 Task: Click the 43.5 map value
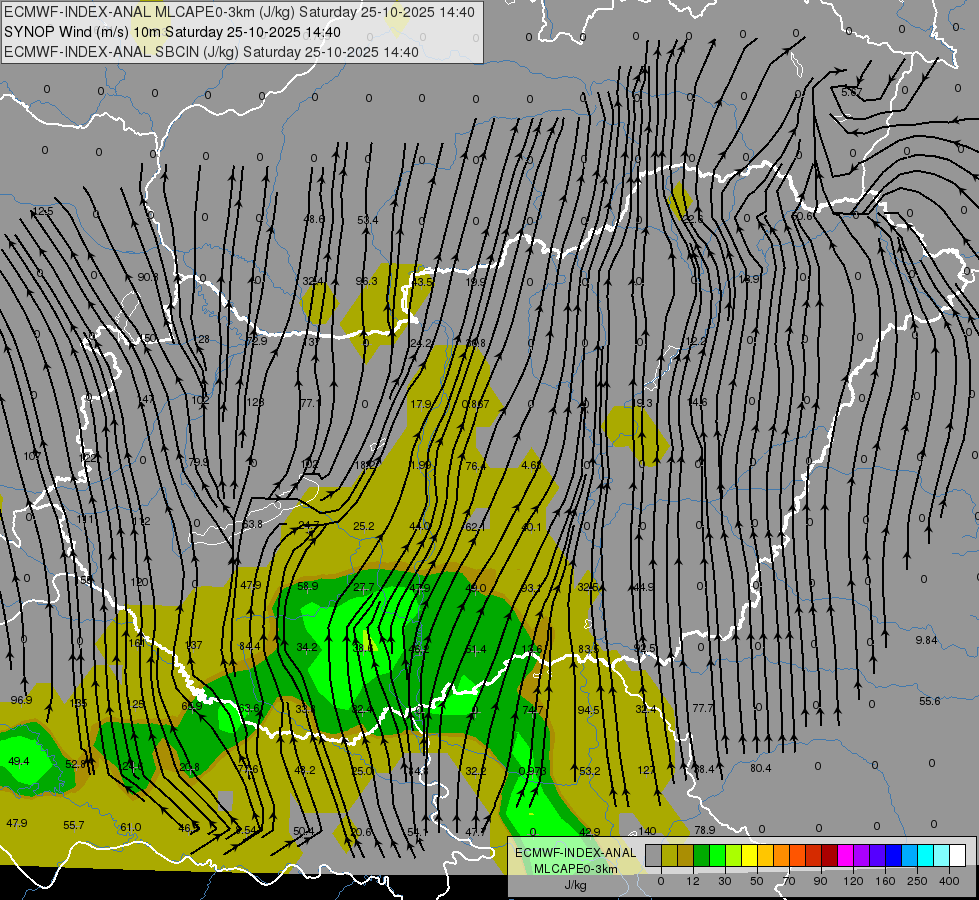point(422,282)
